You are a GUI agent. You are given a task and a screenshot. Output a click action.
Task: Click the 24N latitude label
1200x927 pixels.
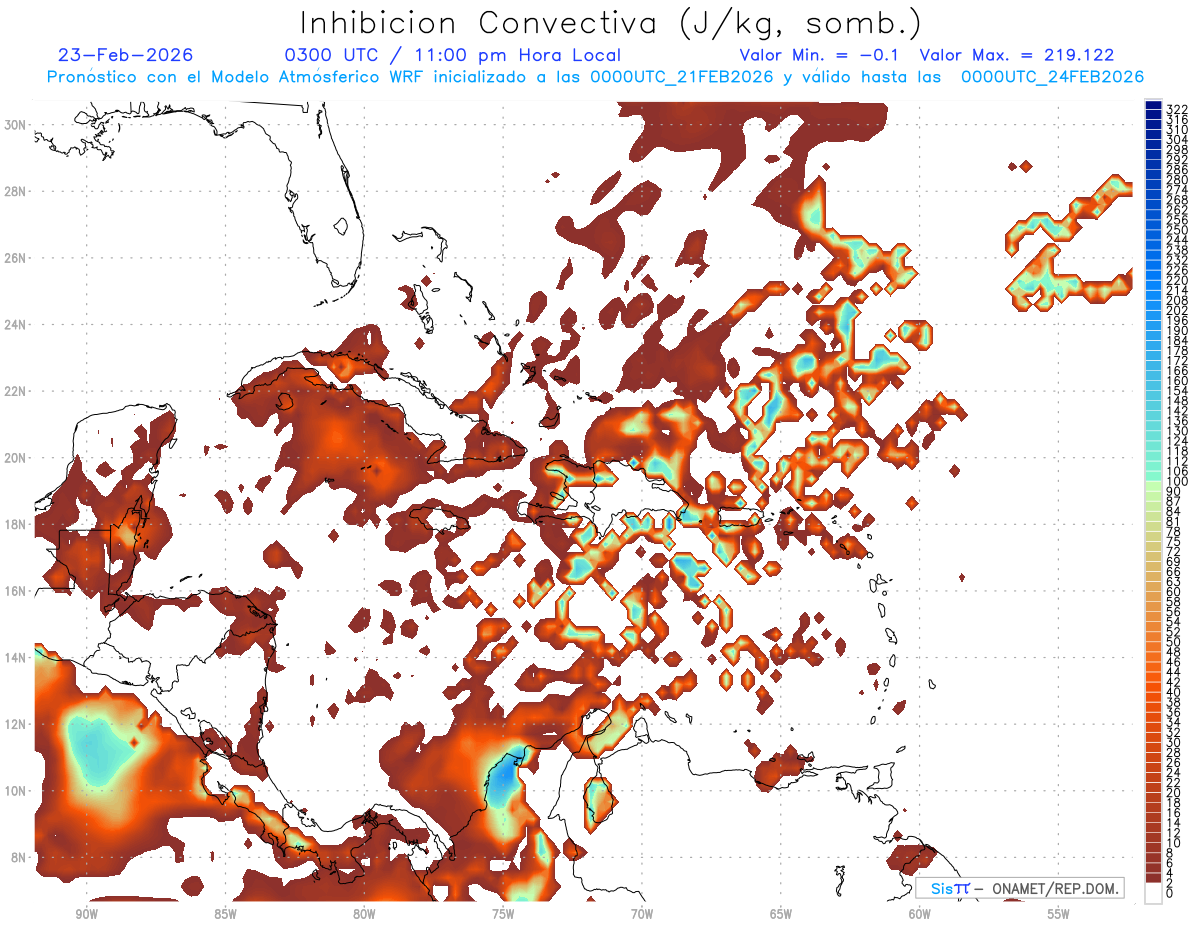(x=16, y=325)
